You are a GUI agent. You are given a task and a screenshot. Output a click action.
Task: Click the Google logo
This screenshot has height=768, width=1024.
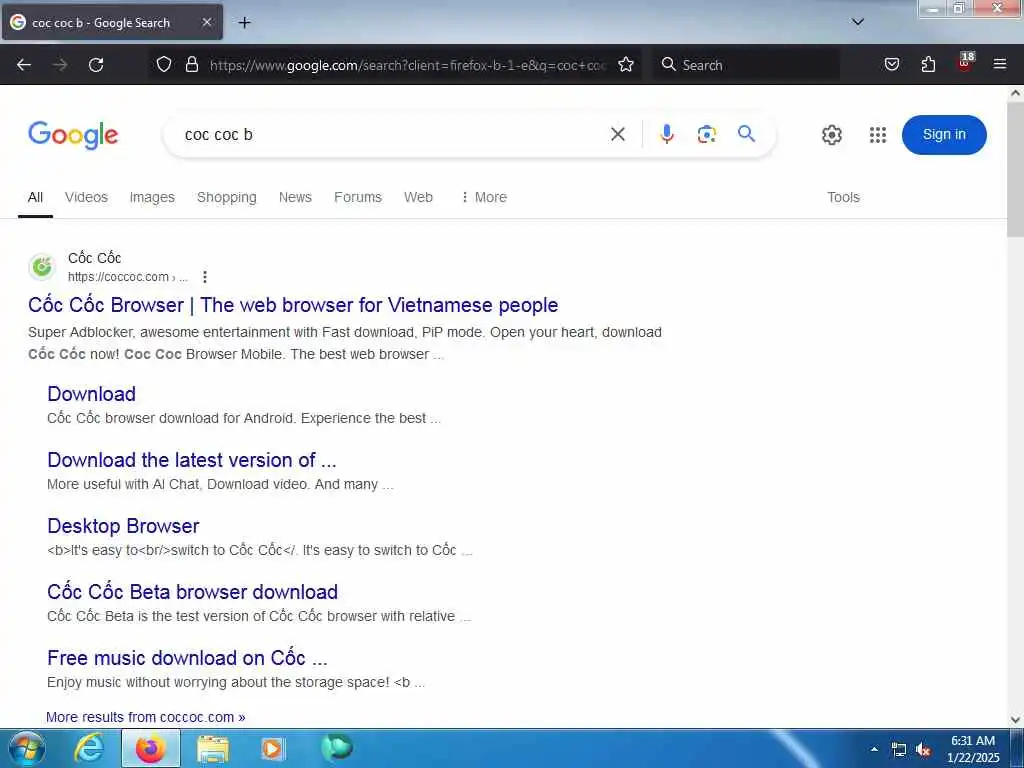point(73,135)
